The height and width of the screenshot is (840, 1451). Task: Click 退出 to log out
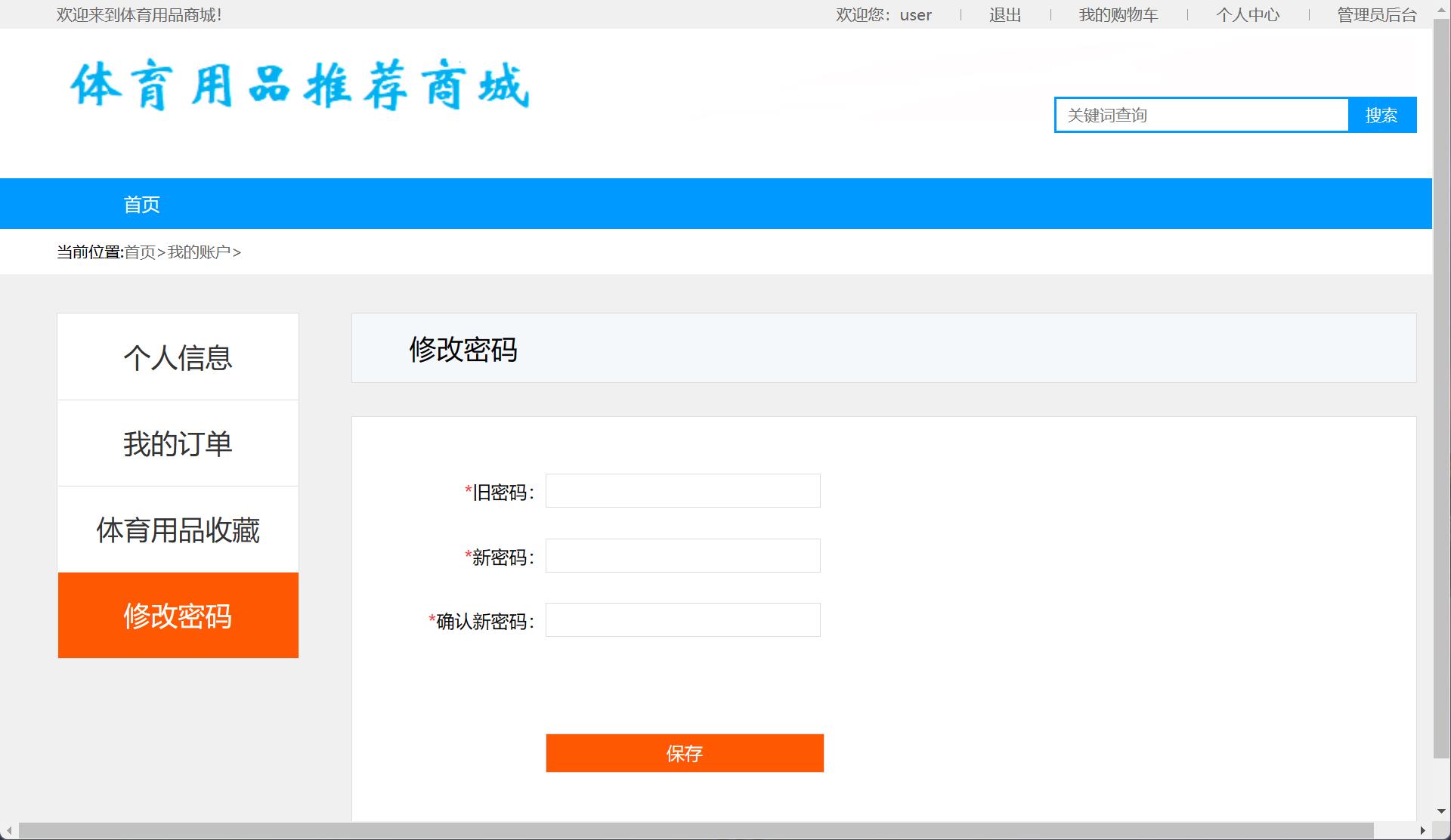click(x=1004, y=14)
